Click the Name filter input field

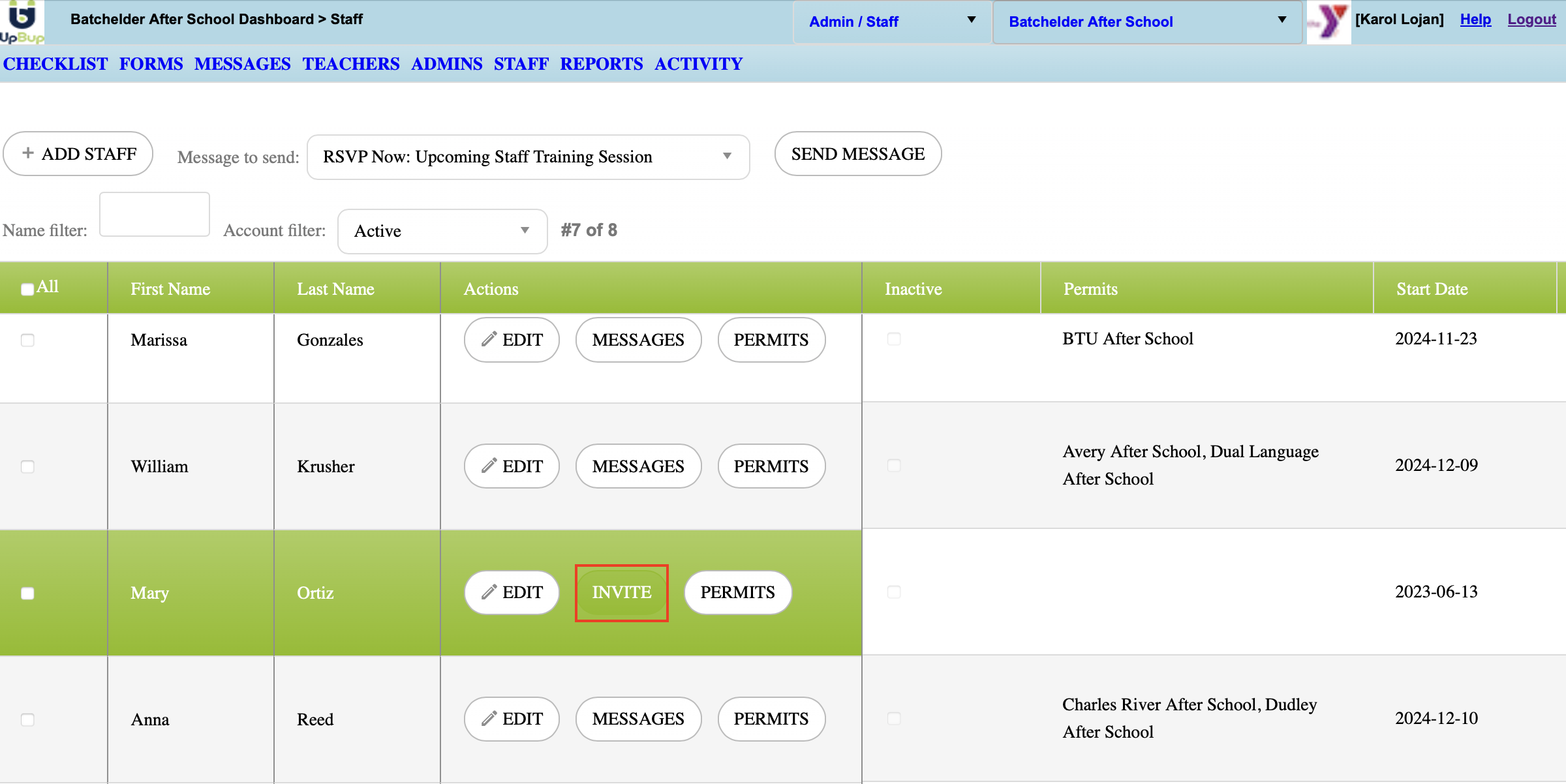click(x=155, y=215)
